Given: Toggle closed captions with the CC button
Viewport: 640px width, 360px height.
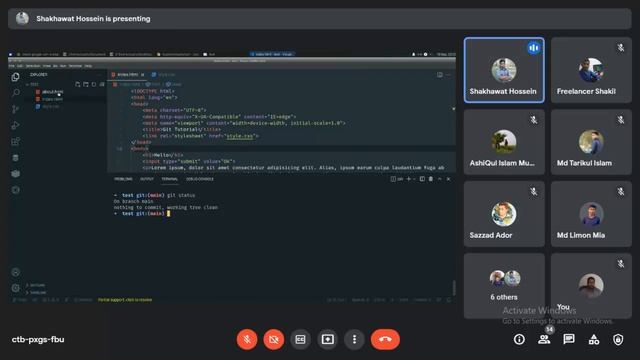Looking at the screenshot, I should [x=300, y=339].
